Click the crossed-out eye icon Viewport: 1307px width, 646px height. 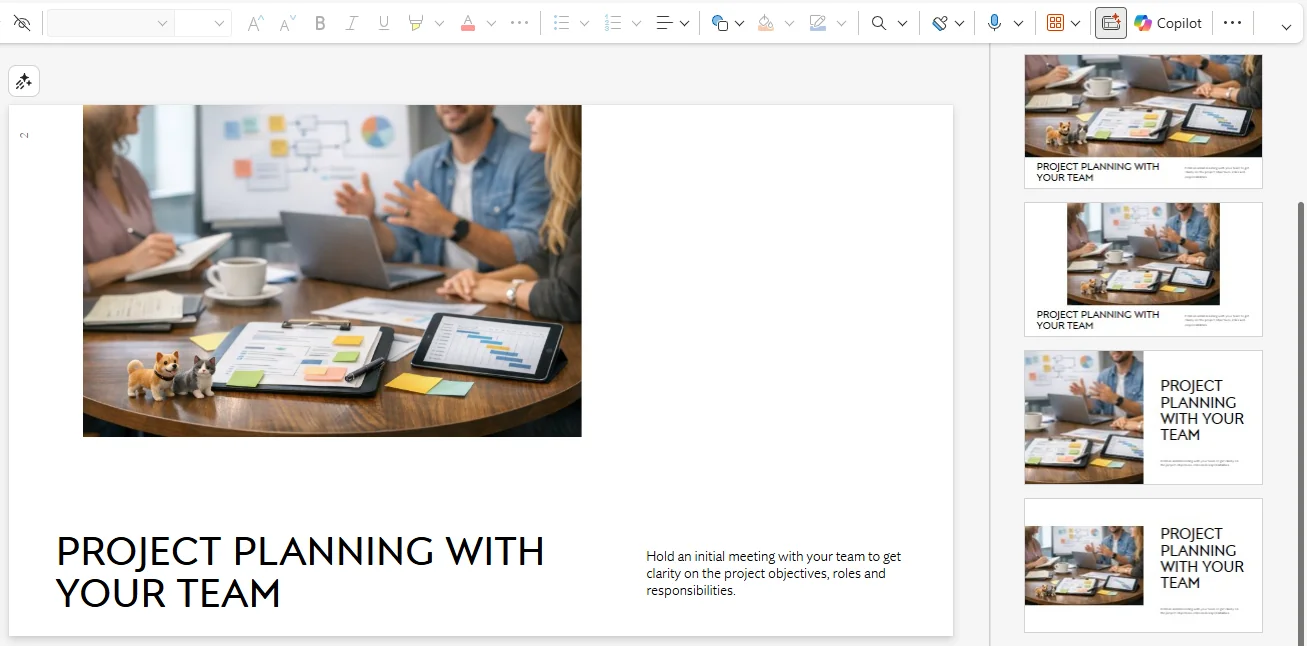pyautogui.click(x=22, y=23)
